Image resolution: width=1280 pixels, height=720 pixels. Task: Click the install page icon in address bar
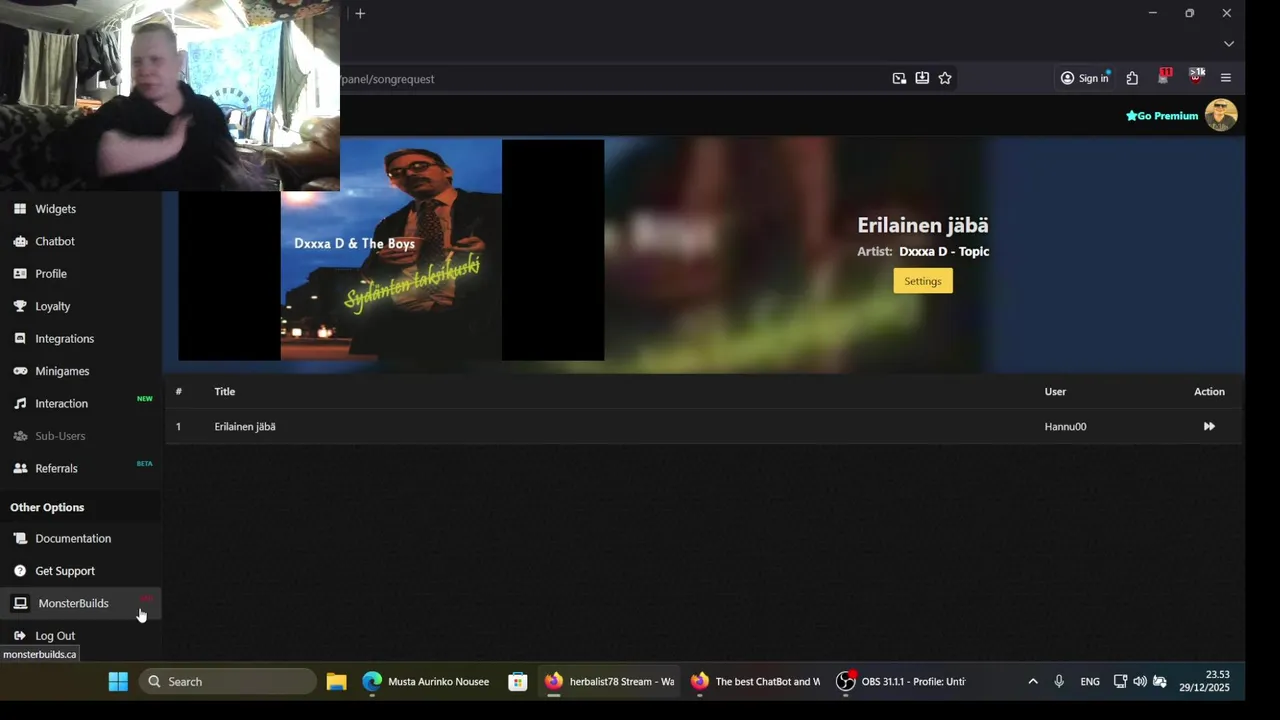[922, 78]
